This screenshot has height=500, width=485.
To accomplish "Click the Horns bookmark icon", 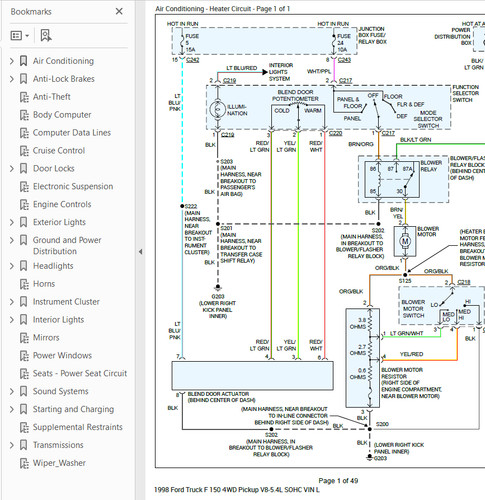I will click(24, 284).
